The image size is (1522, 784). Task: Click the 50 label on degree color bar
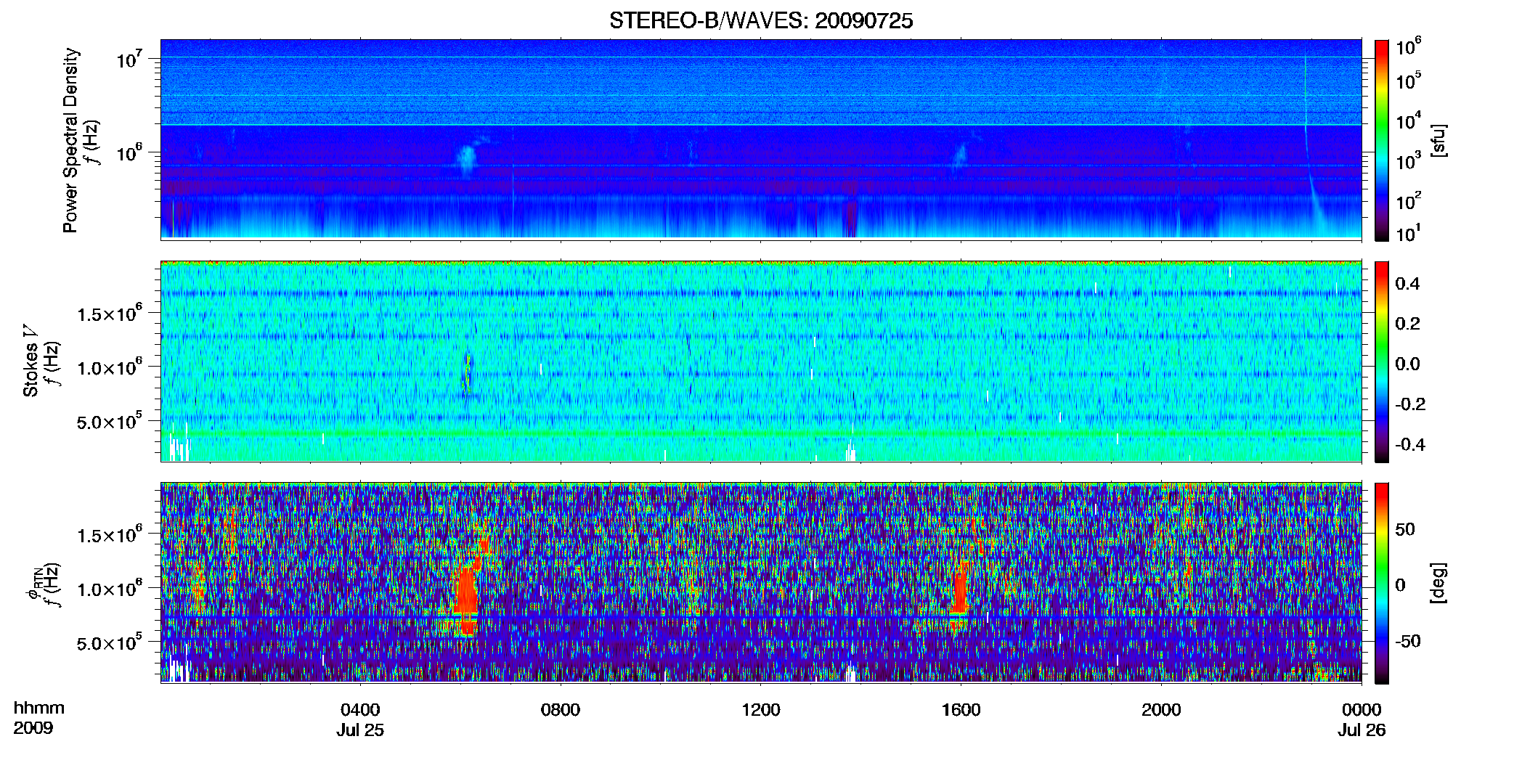(x=1405, y=529)
